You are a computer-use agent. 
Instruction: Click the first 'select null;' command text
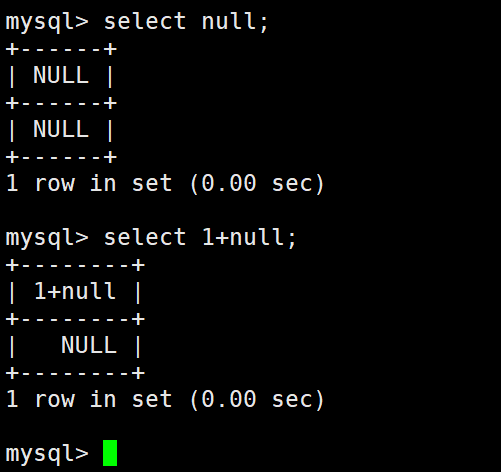(186, 22)
